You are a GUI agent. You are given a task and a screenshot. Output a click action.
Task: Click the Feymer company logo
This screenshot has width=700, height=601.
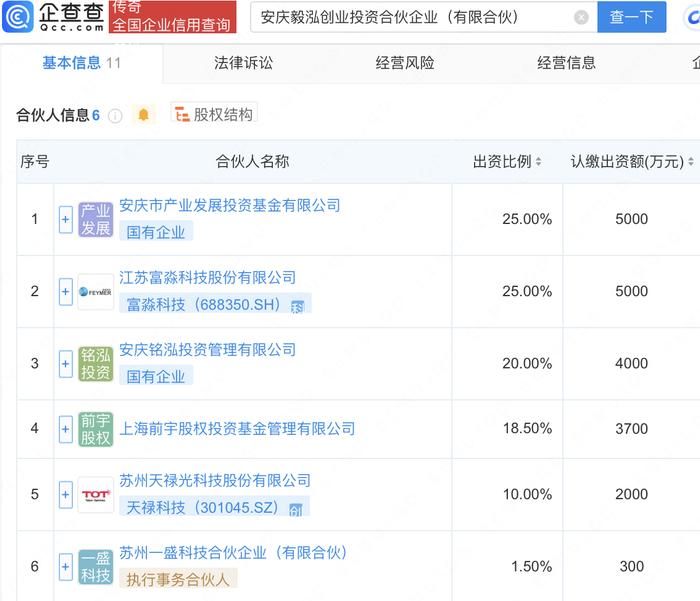click(x=96, y=292)
